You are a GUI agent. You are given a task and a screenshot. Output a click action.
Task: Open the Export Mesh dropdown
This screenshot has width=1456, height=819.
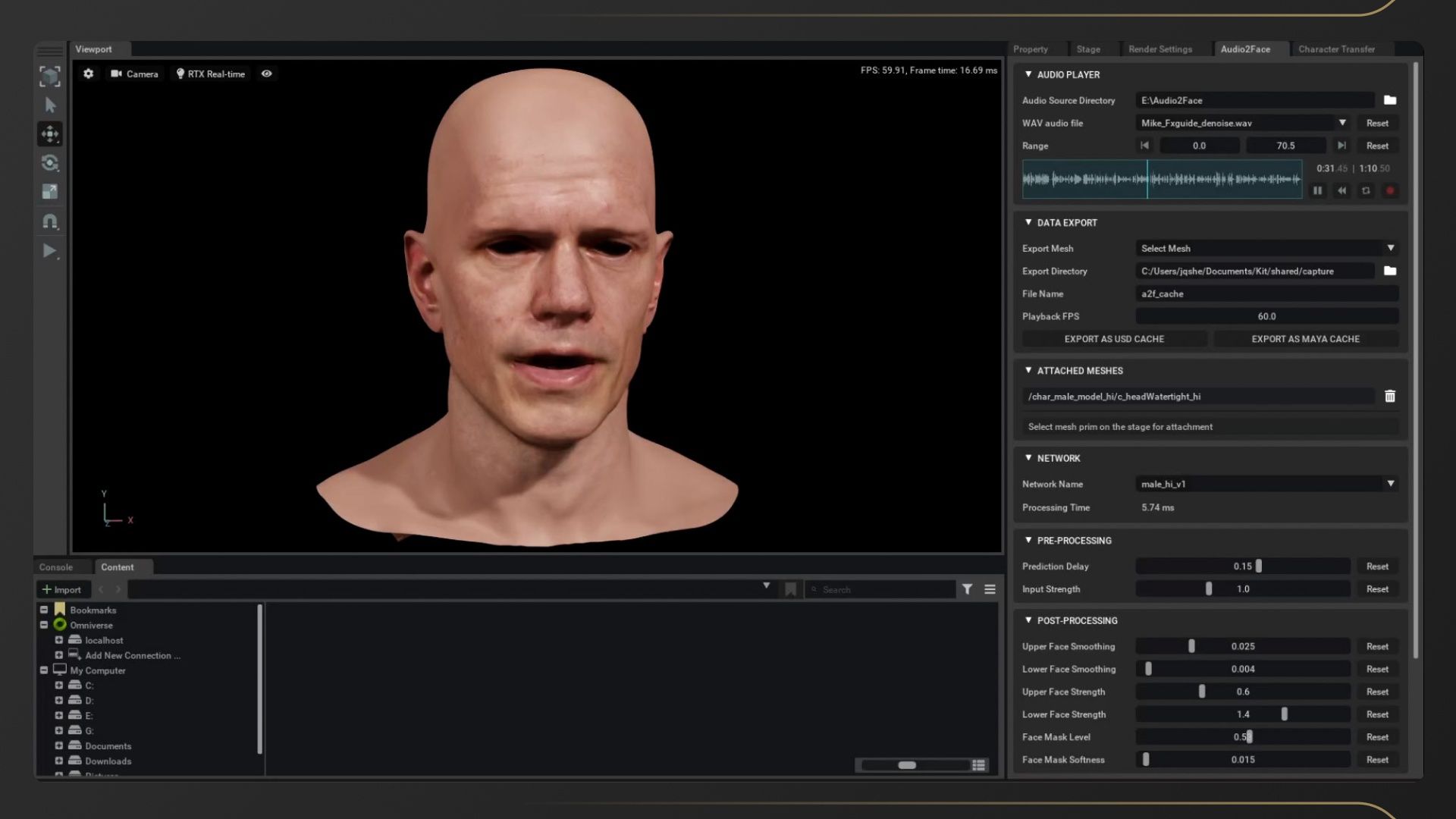(x=1267, y=248)
